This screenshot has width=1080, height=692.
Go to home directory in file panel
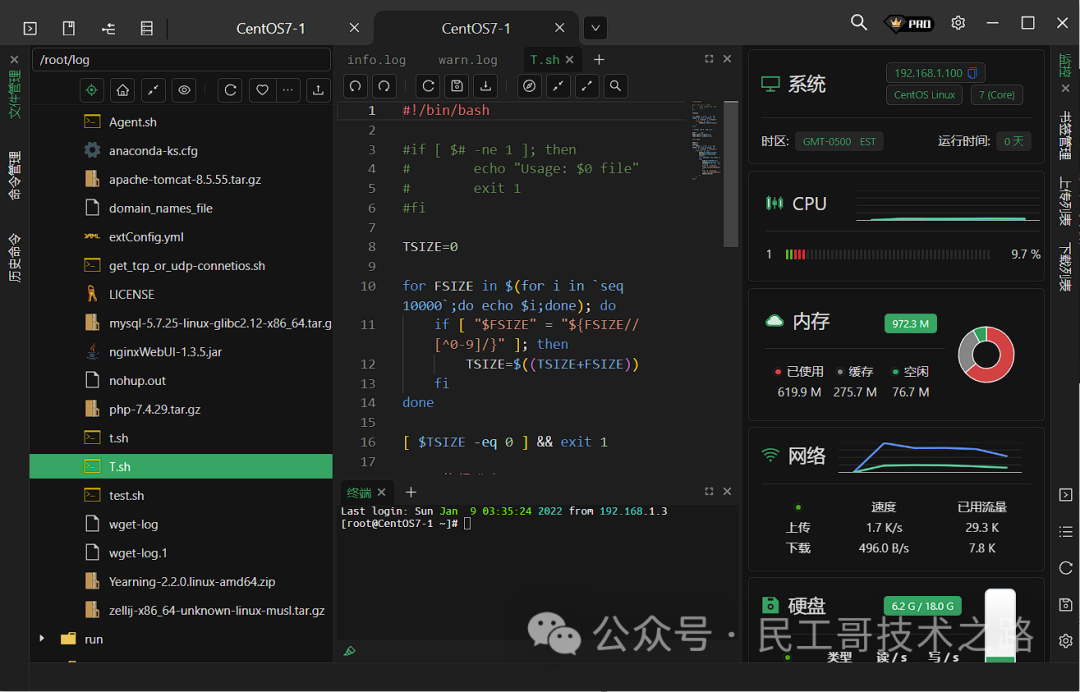click(x=123, y=90)
